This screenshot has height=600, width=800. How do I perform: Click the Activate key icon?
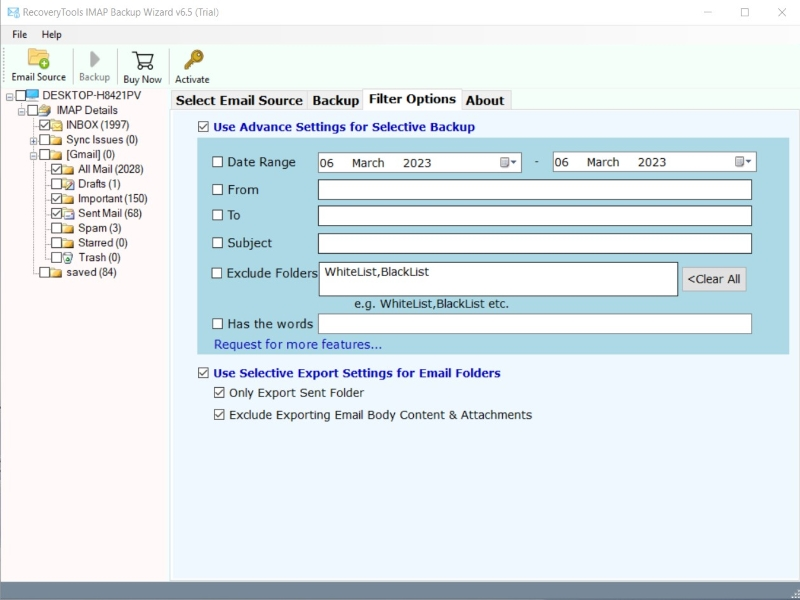point(192,60)
